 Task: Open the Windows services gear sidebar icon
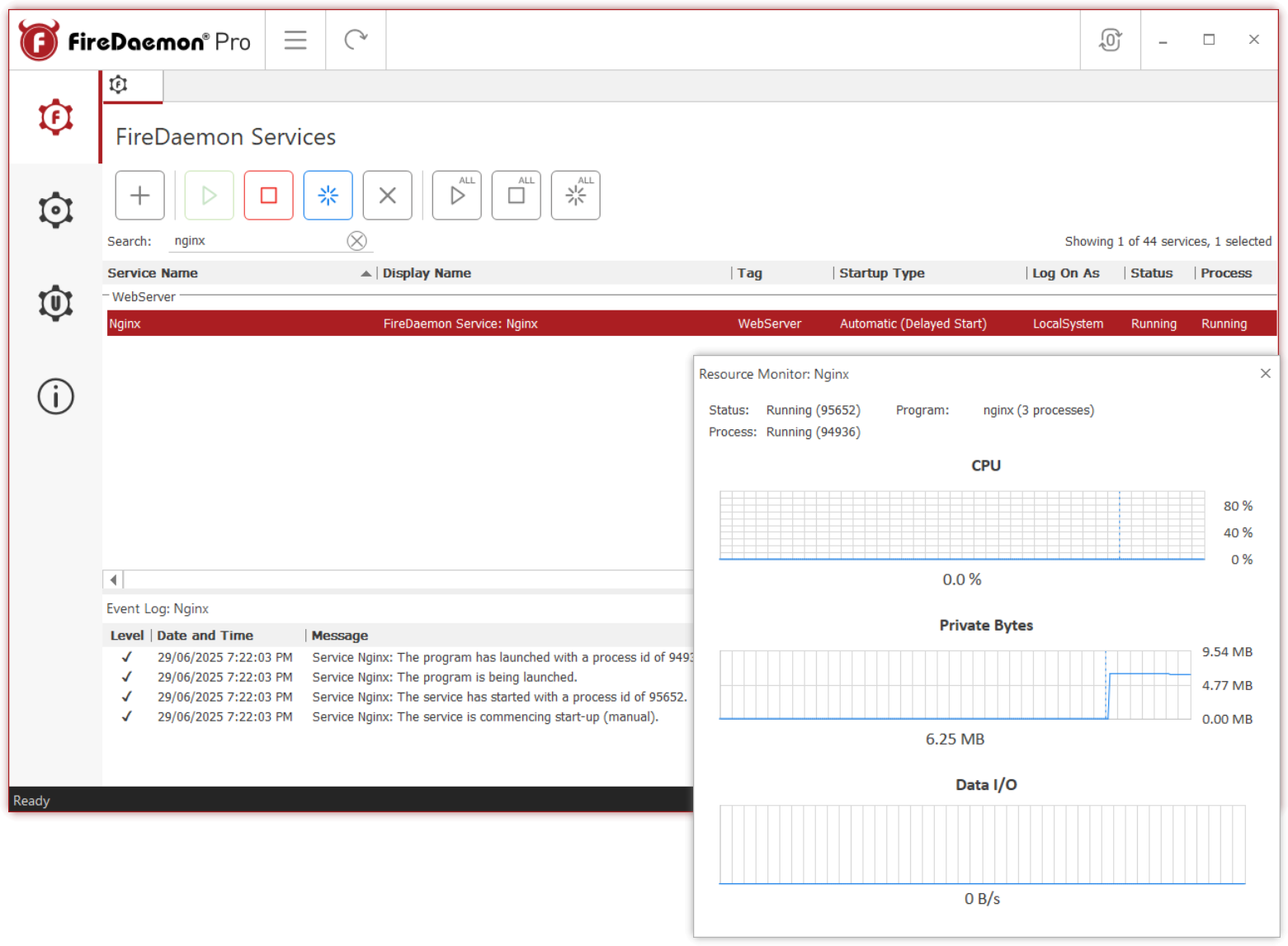[x=55, y=210]
